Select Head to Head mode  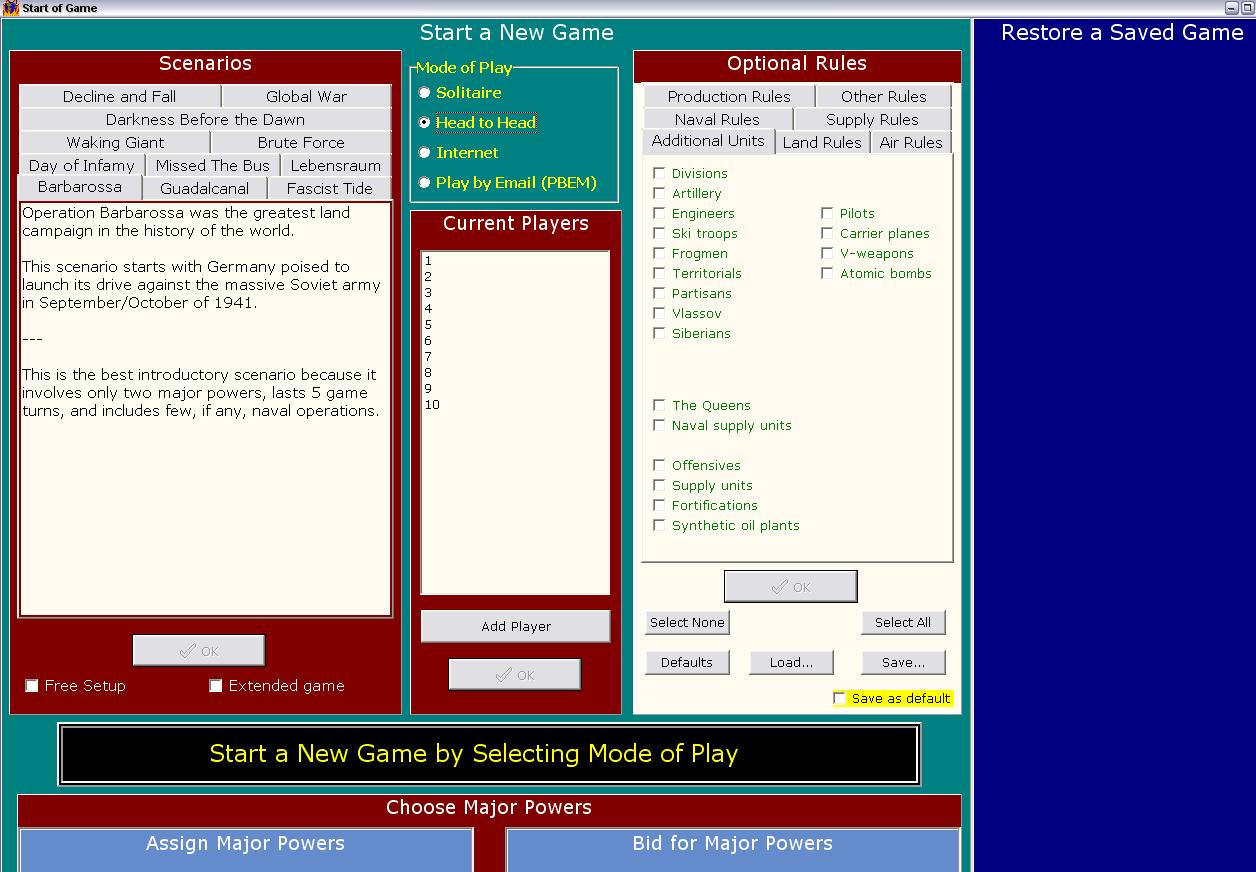[x=424, y=123]
